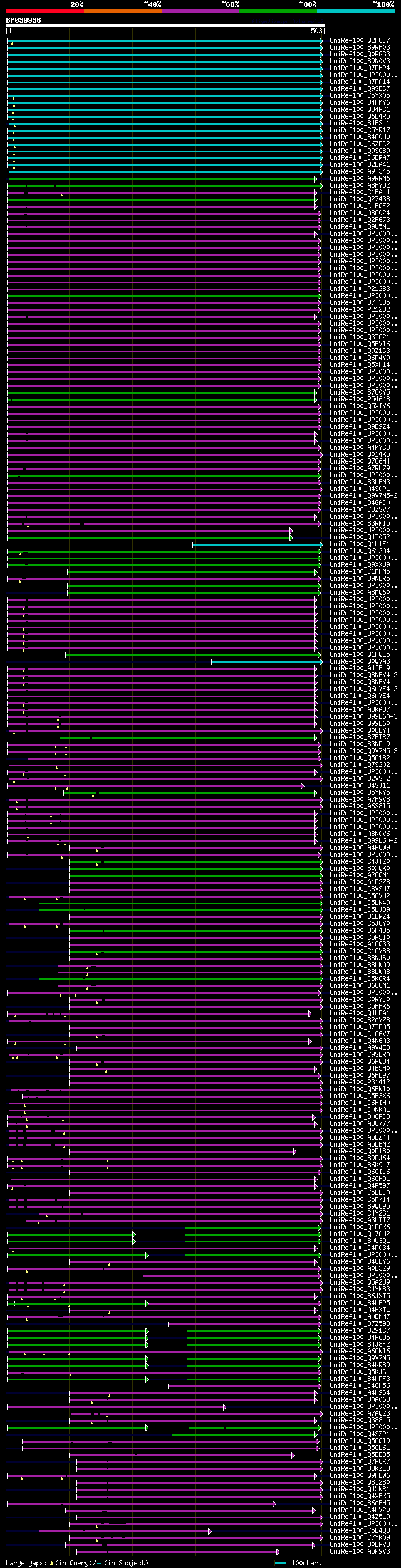
Task: Select the UniRef100_Q5C182 label
Action: coord(360,758)
